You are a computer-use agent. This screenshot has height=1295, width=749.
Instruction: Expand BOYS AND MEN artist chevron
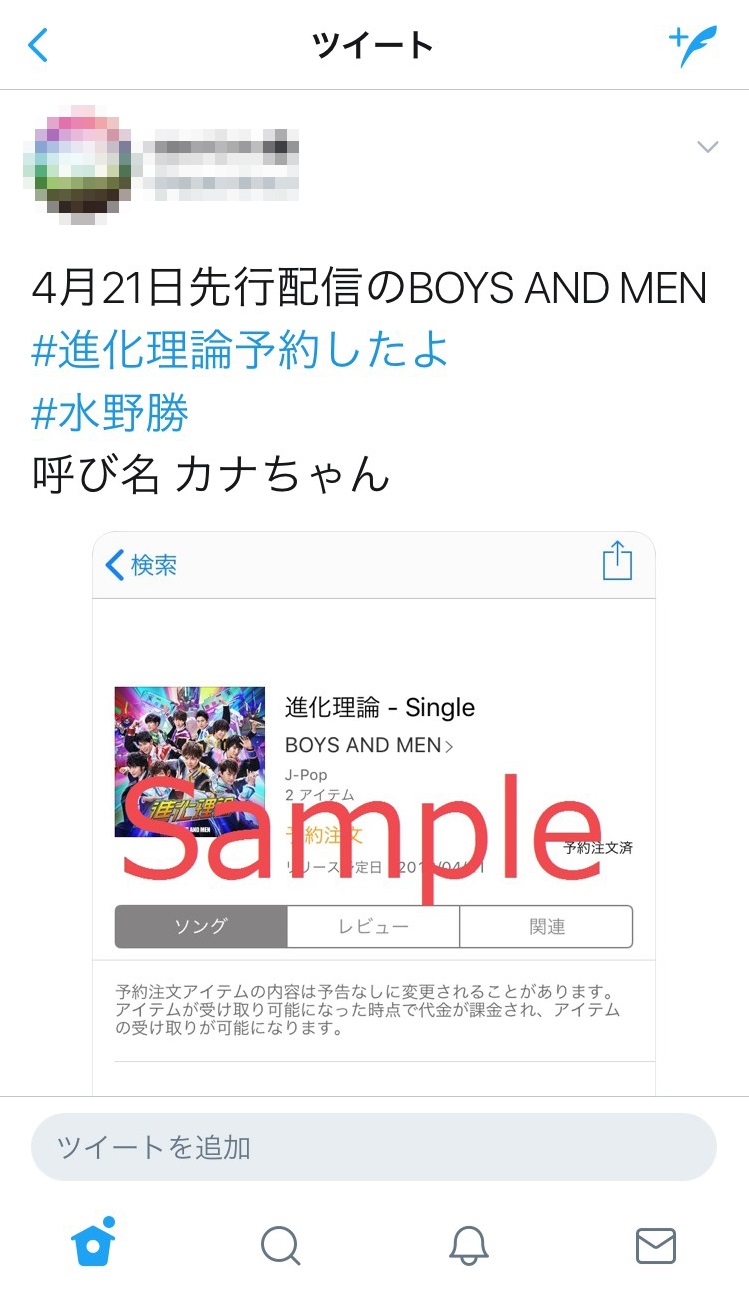449,746
